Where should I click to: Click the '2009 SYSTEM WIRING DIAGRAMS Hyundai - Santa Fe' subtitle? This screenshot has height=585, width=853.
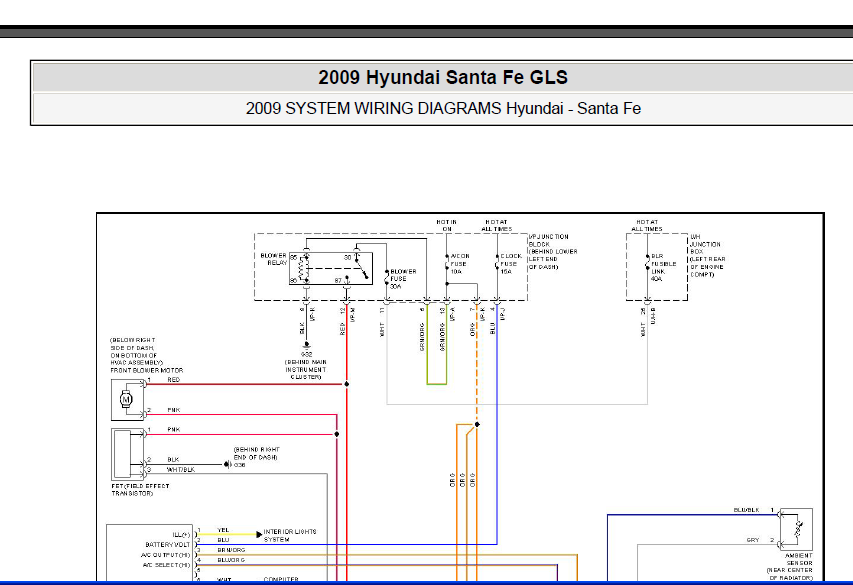[443, 108]
